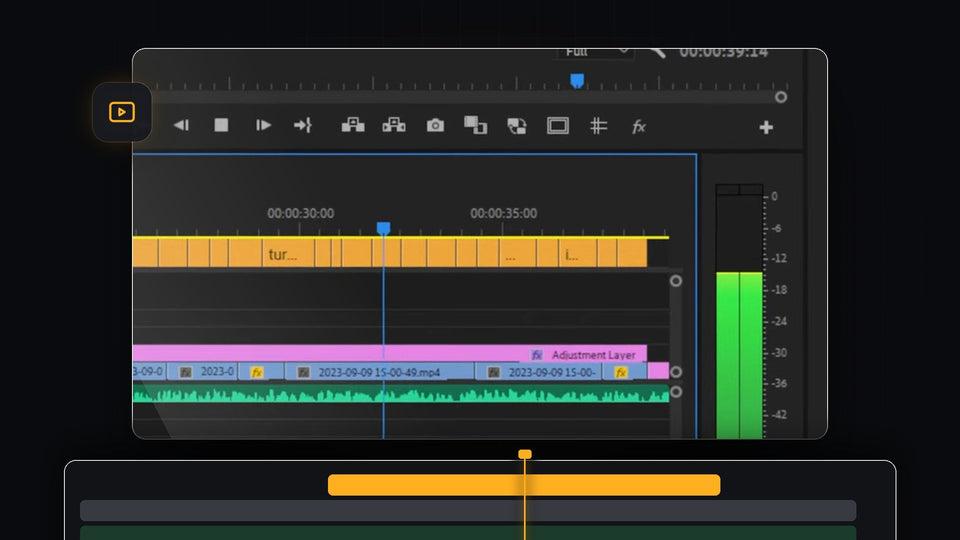Click the fx badge of 2023-09-09 15-00-49.mp4
This screenshot has height=540, width=960.
303,372
